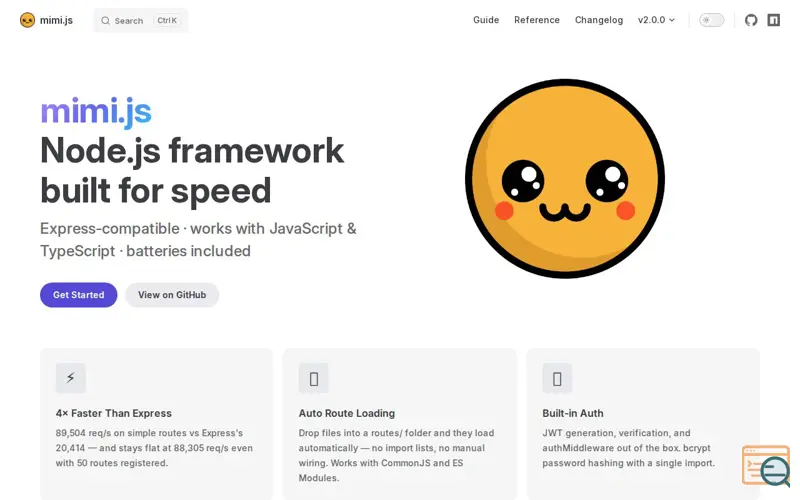Click the Built-in Auth card icon

557,379
